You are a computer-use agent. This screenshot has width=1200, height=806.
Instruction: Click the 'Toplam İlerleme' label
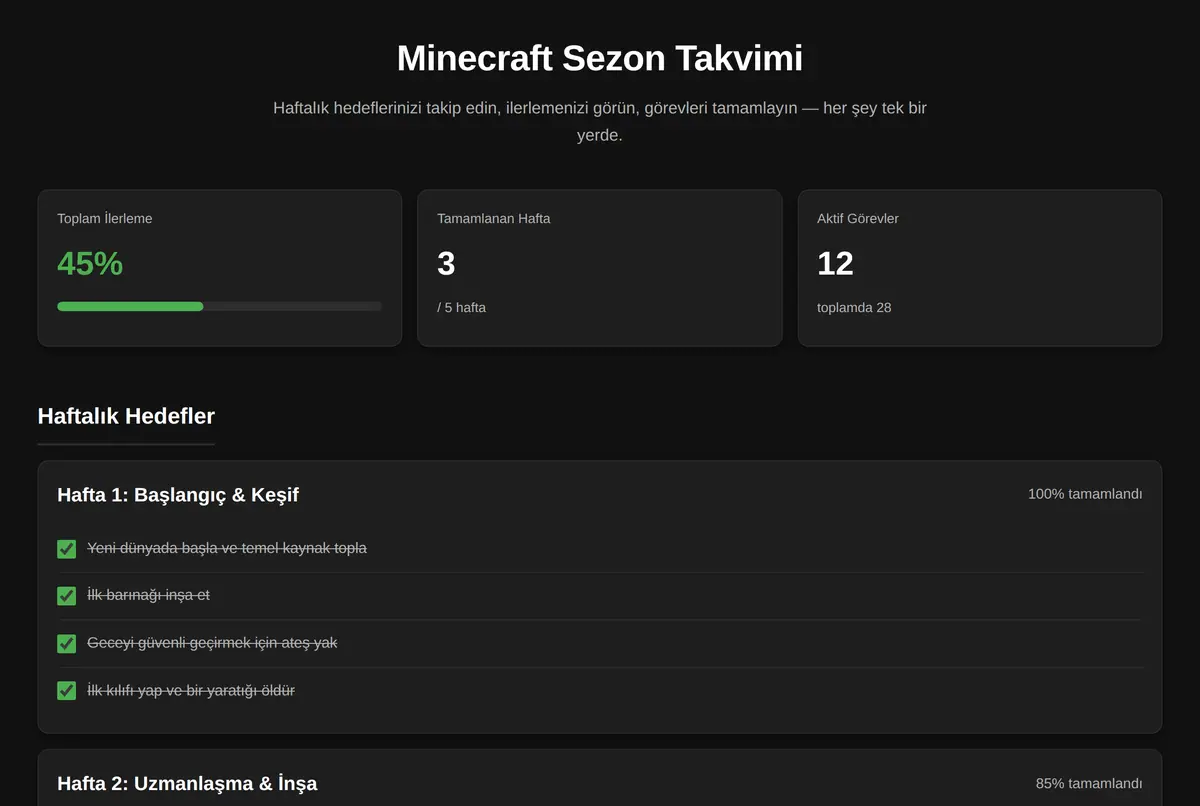[105, 218]
